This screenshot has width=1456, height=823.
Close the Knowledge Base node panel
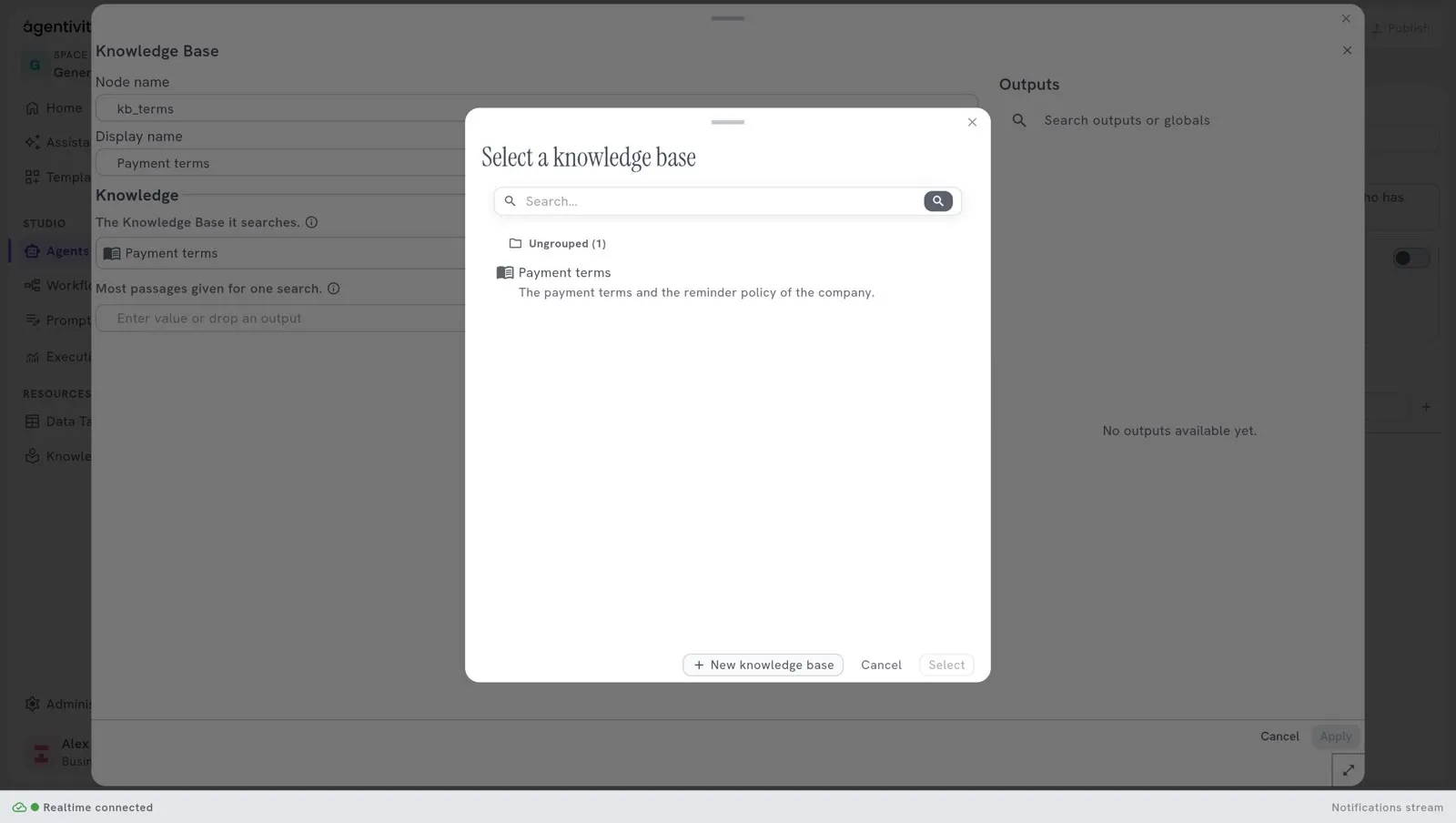[x=1347, y=50]
